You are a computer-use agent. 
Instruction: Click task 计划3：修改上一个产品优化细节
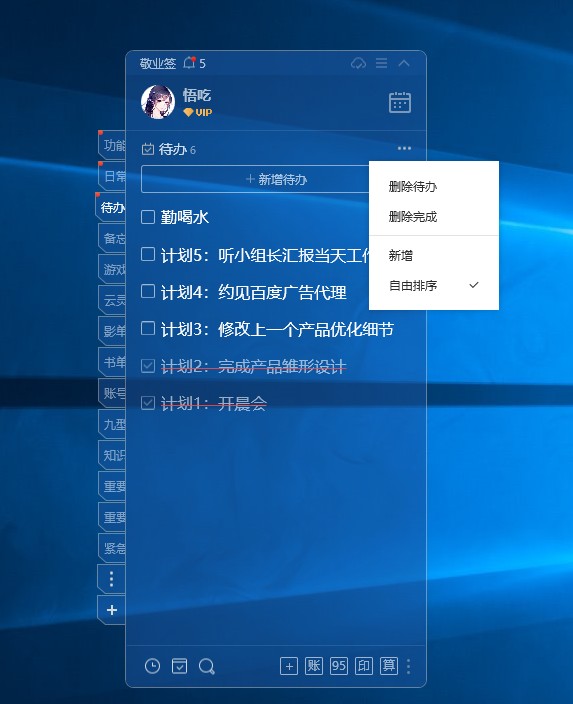coord(277,330)
